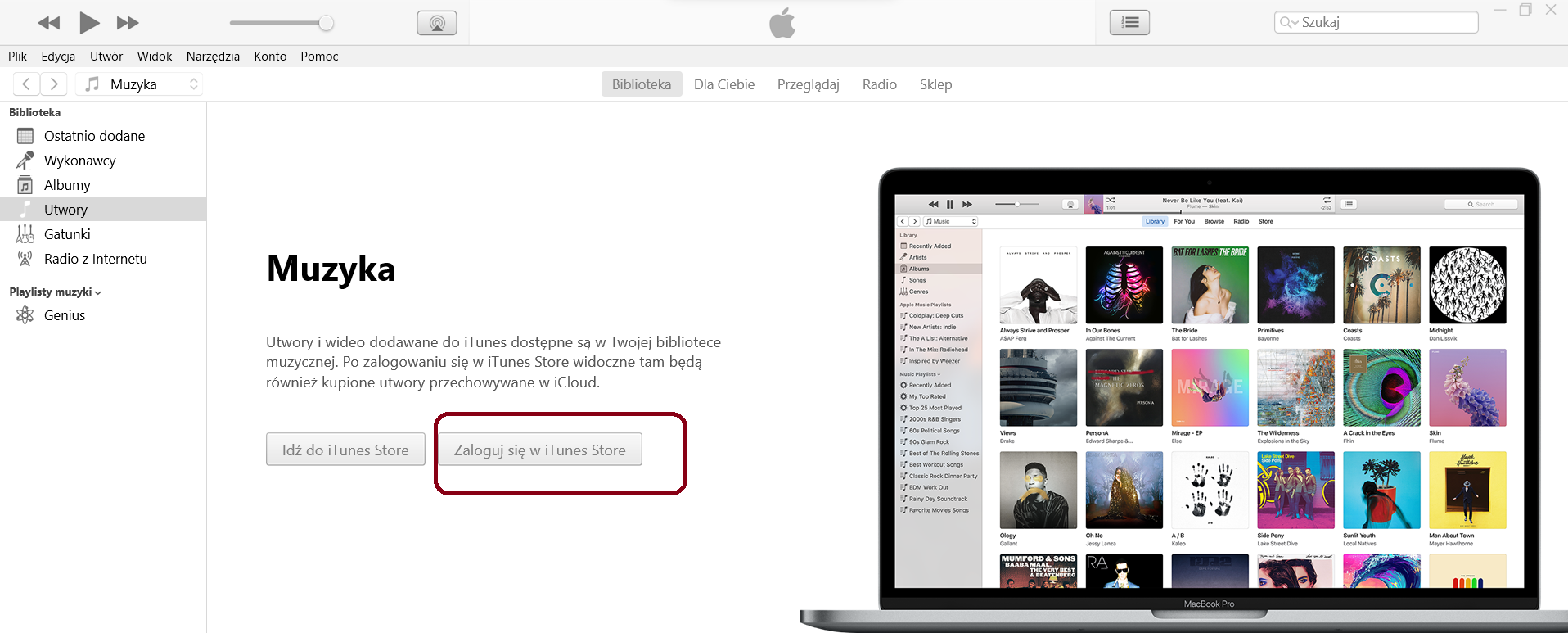Switch to the Dla Ciebie tab
Screen dimensions: 1568x633
pos(724,84)
